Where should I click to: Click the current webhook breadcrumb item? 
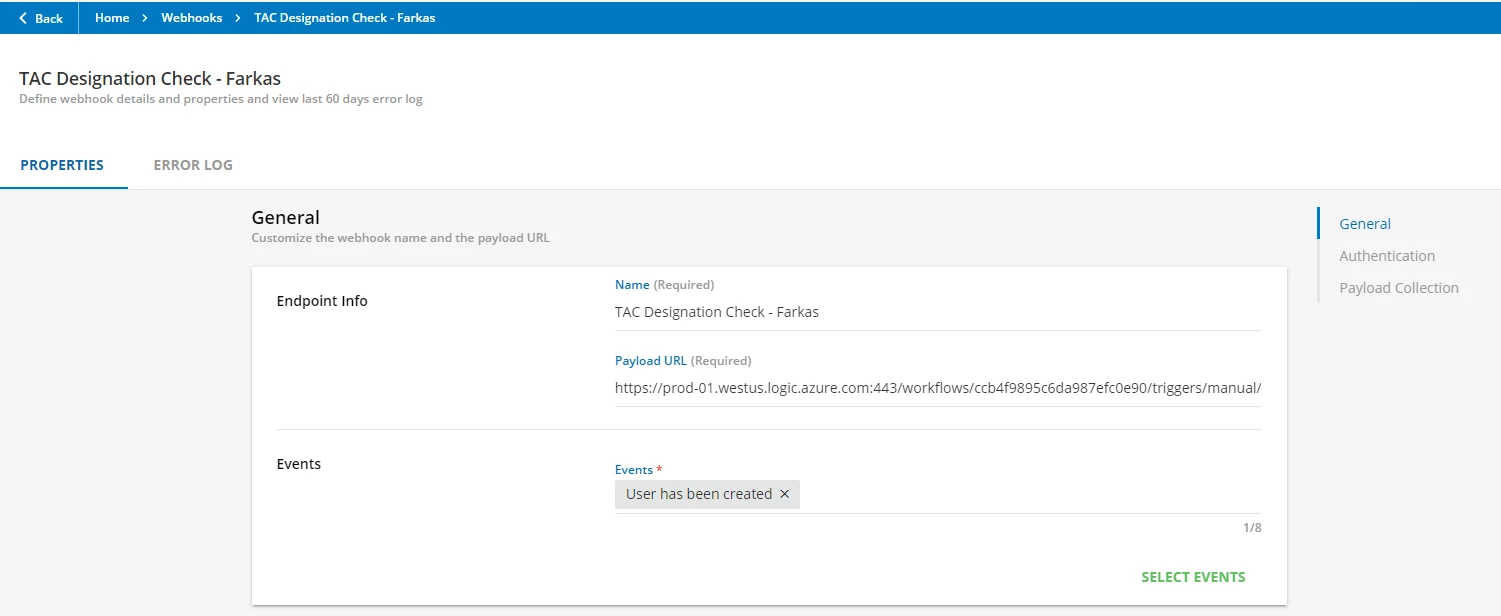pyautogui.click(x=345, y=18)
